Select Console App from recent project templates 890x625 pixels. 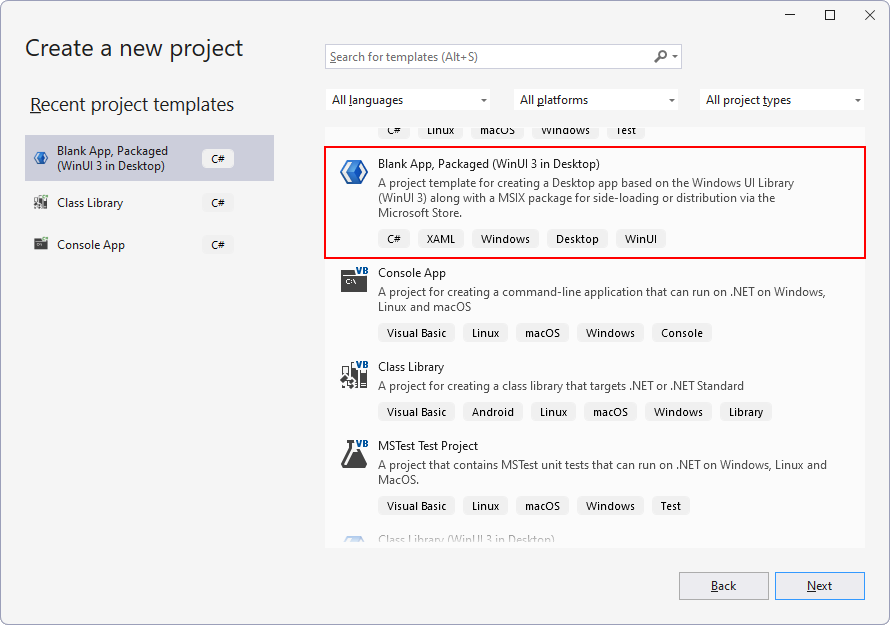[x=130, y=244]
